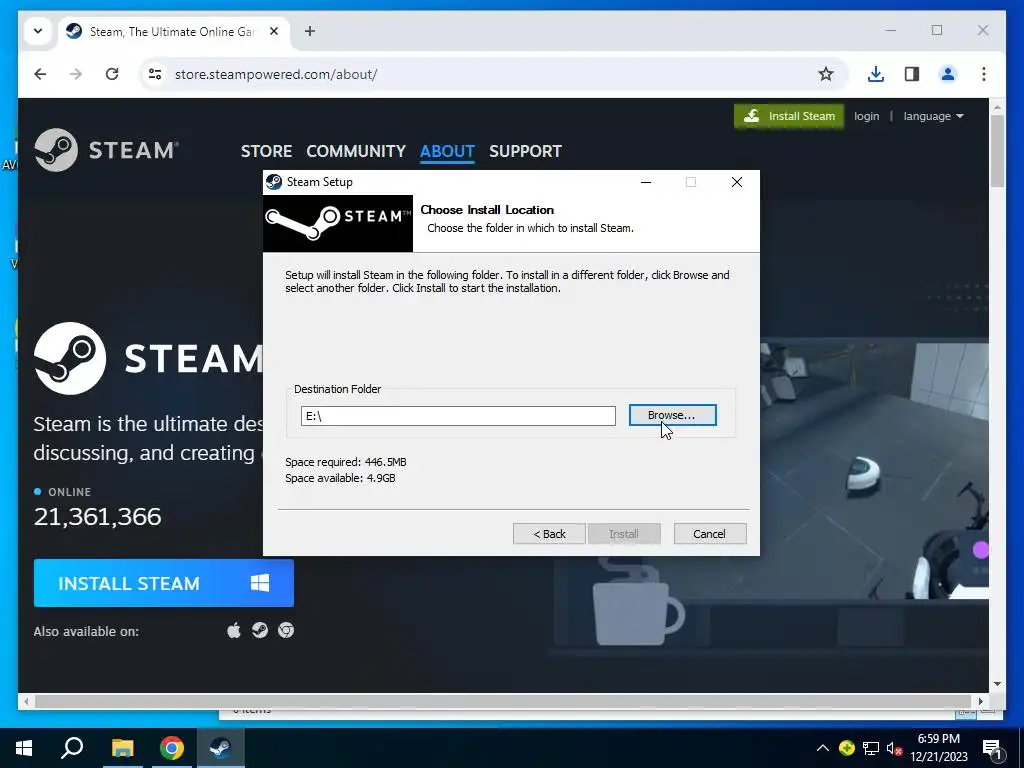Open network status tray icon
Screen dimensions: 1024x768
pyautogui.click(x=870, y=748)
